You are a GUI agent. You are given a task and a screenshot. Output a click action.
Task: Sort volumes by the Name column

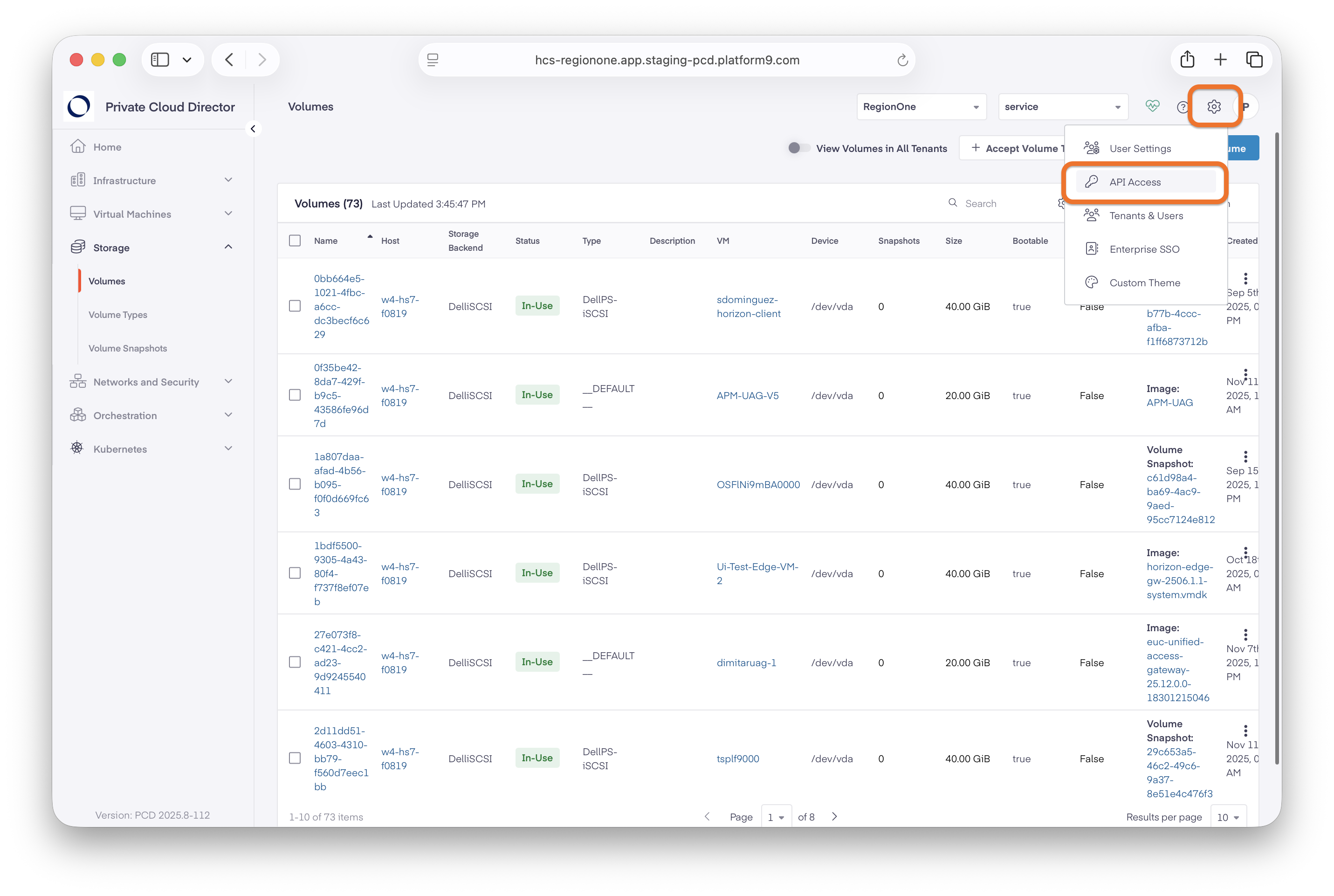326,241
